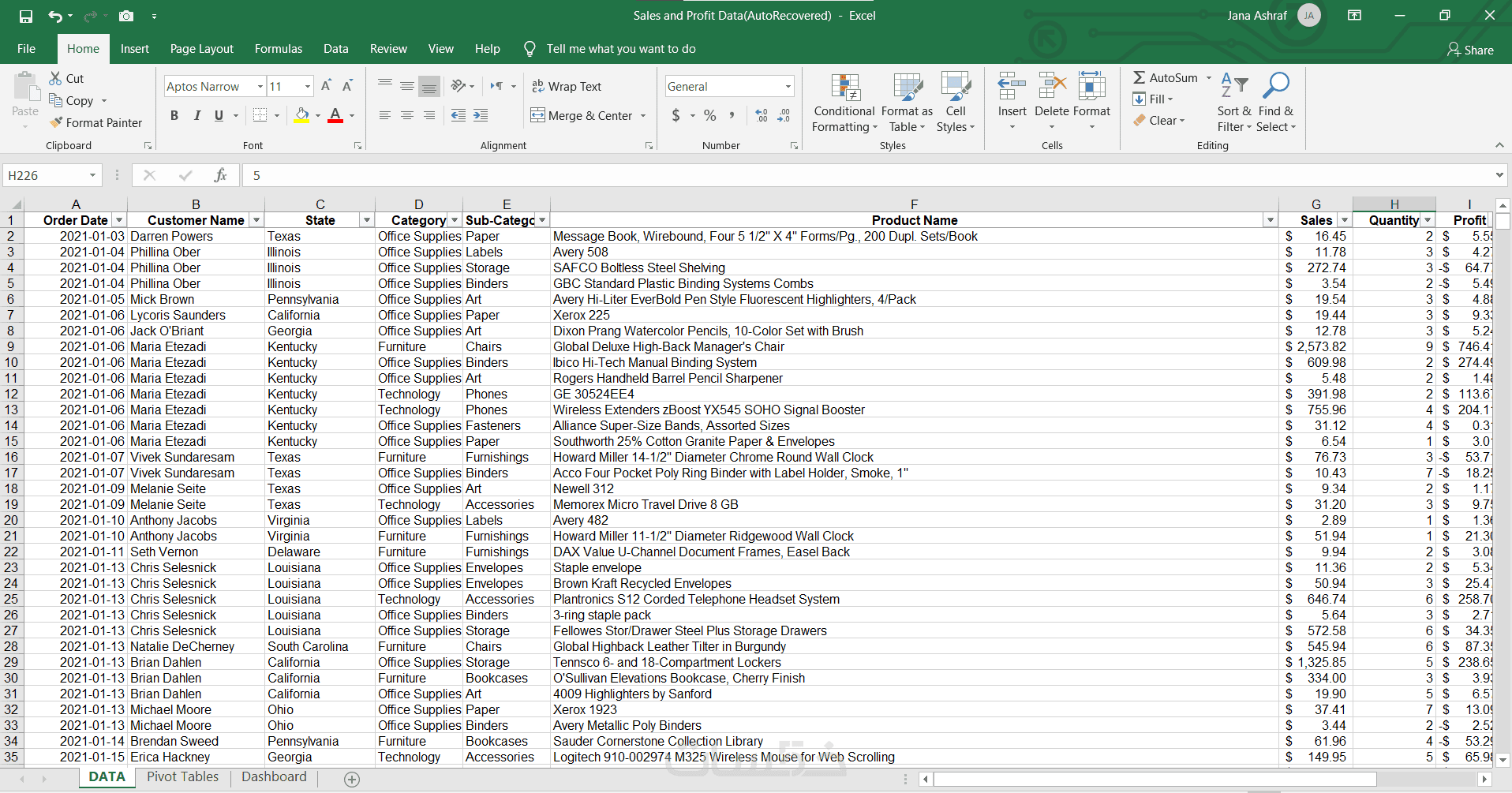Switch to the Page Layout tab

pos(202,49)
